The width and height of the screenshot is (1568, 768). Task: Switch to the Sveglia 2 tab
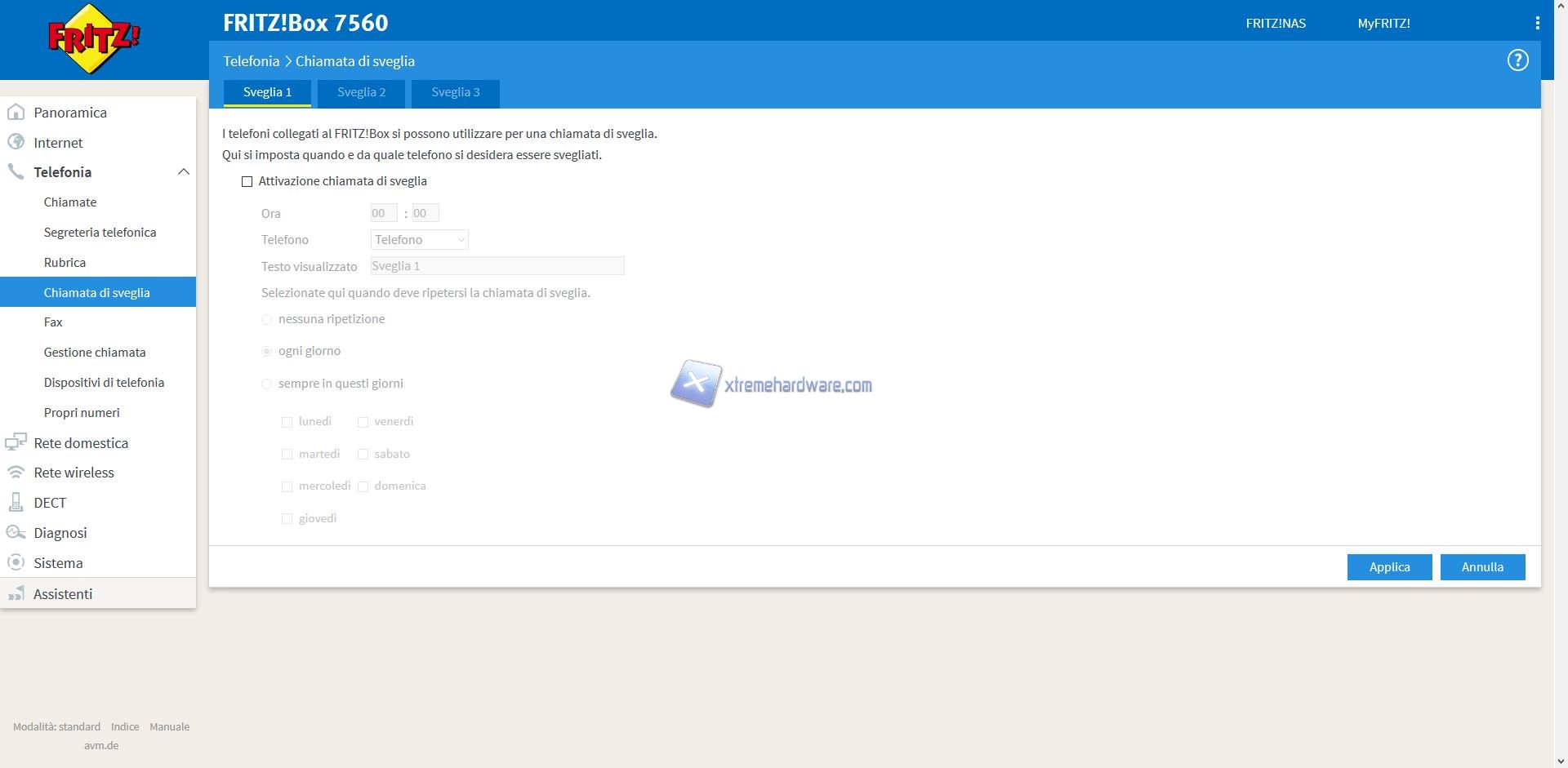coord(361,92)
